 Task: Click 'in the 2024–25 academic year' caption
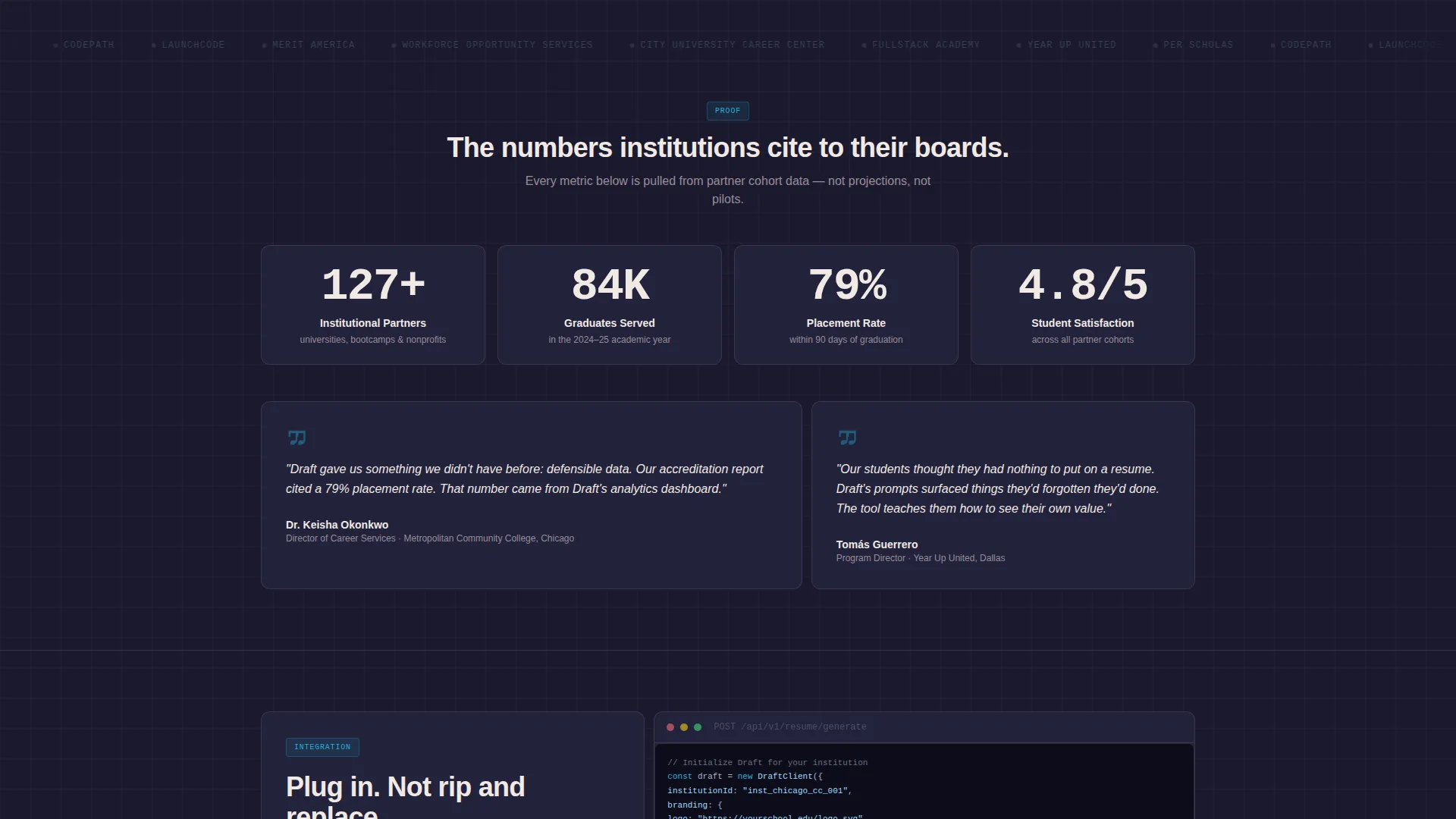point(610,340)
